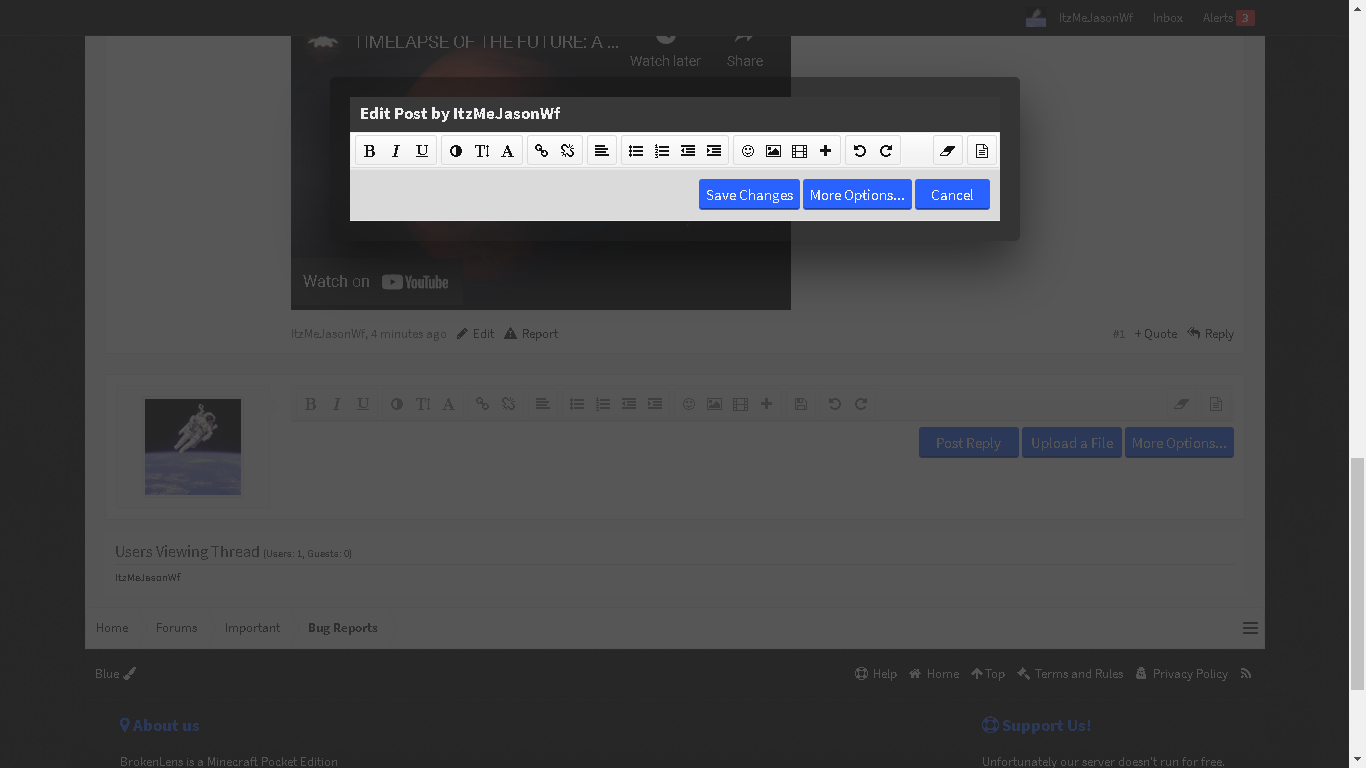Viewport: 1366px width, 768px height.
Task: Go to Important in bottom breadcrumb
Action: point(252,628)
